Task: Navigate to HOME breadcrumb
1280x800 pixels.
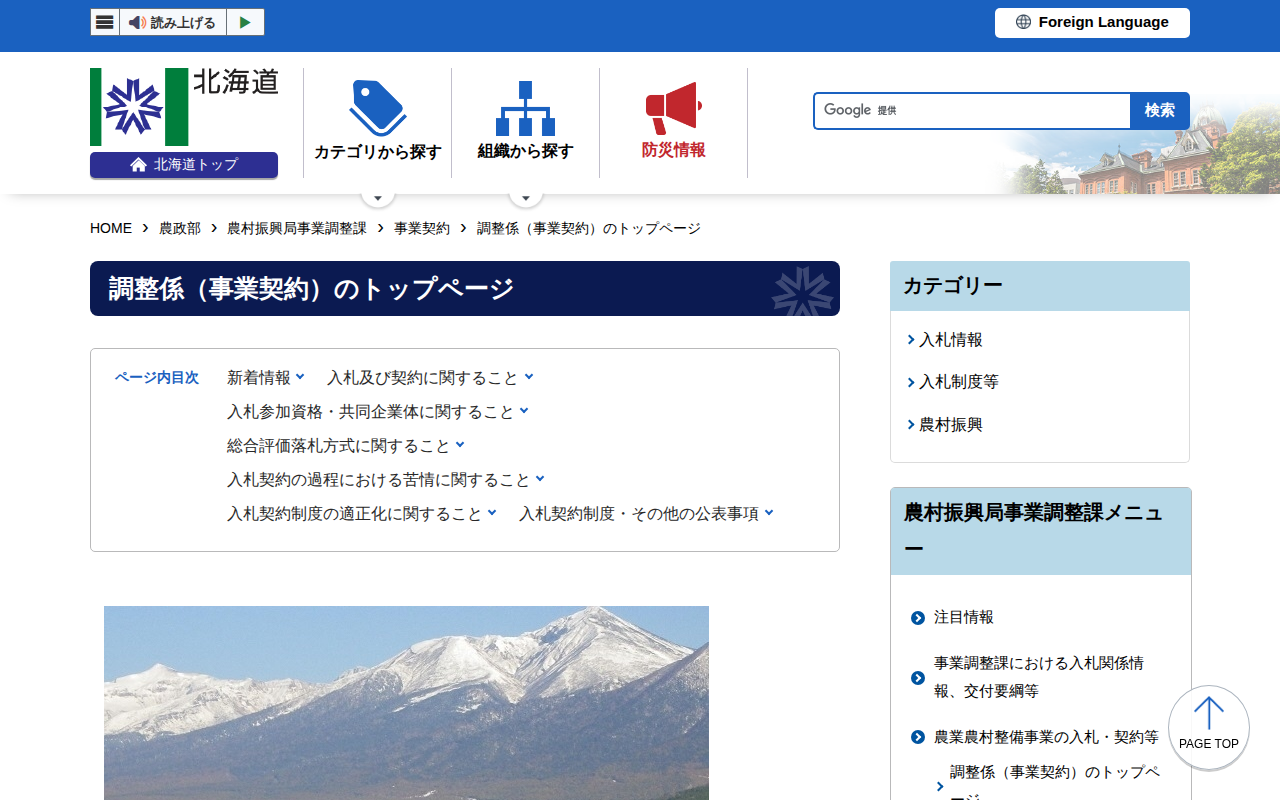Action: [111, 228]
